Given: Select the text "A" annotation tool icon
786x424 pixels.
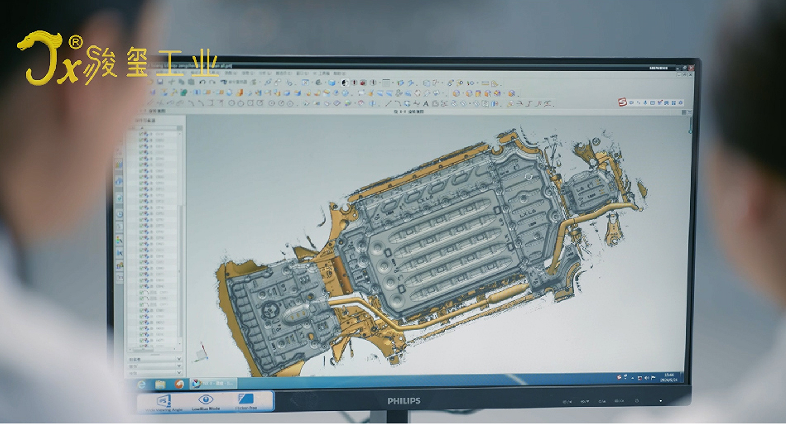Looking at the screenshot, I should (426, 104).
